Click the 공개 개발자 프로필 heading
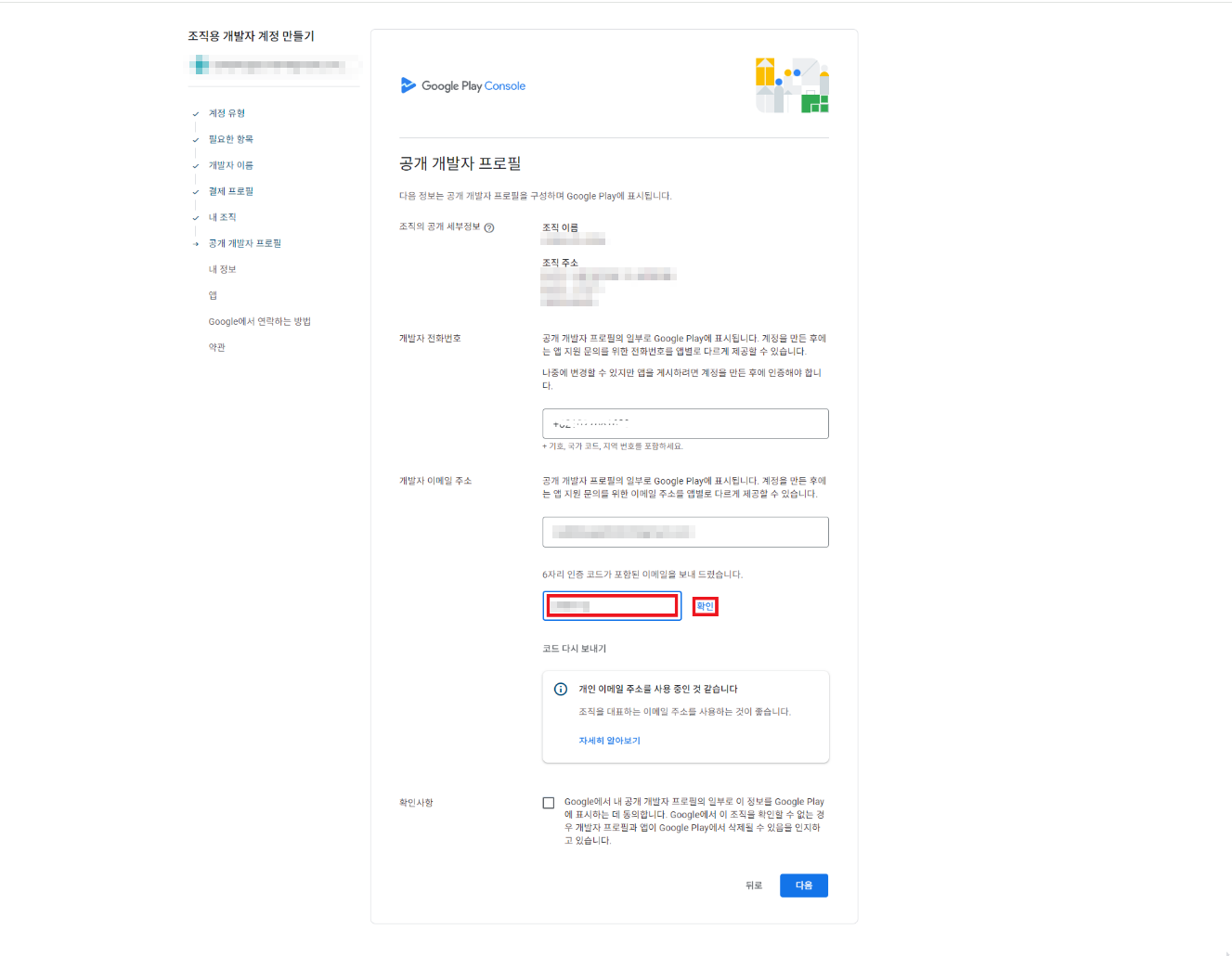The width and height of the screenshot is (1232, 956). click(x=460, y=163)
